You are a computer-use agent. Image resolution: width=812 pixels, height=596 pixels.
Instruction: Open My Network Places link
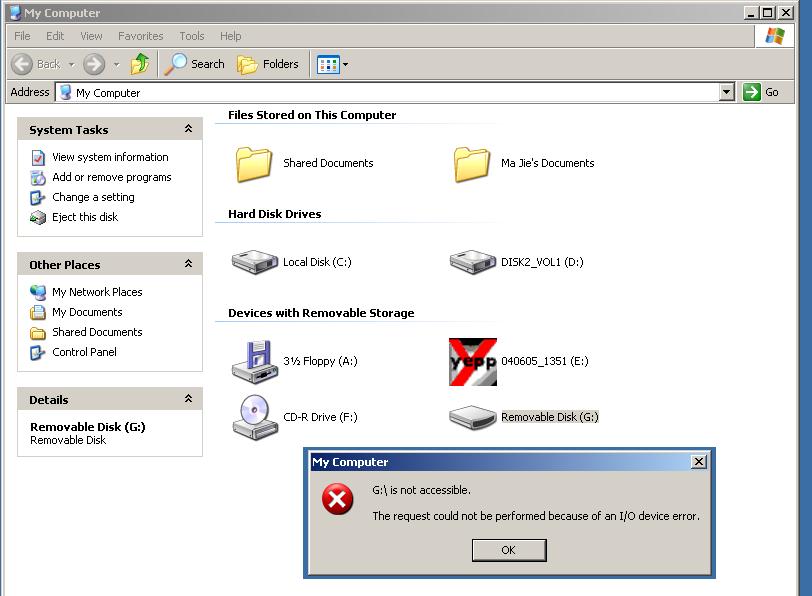pyautogui.click(x=97, y=292)
